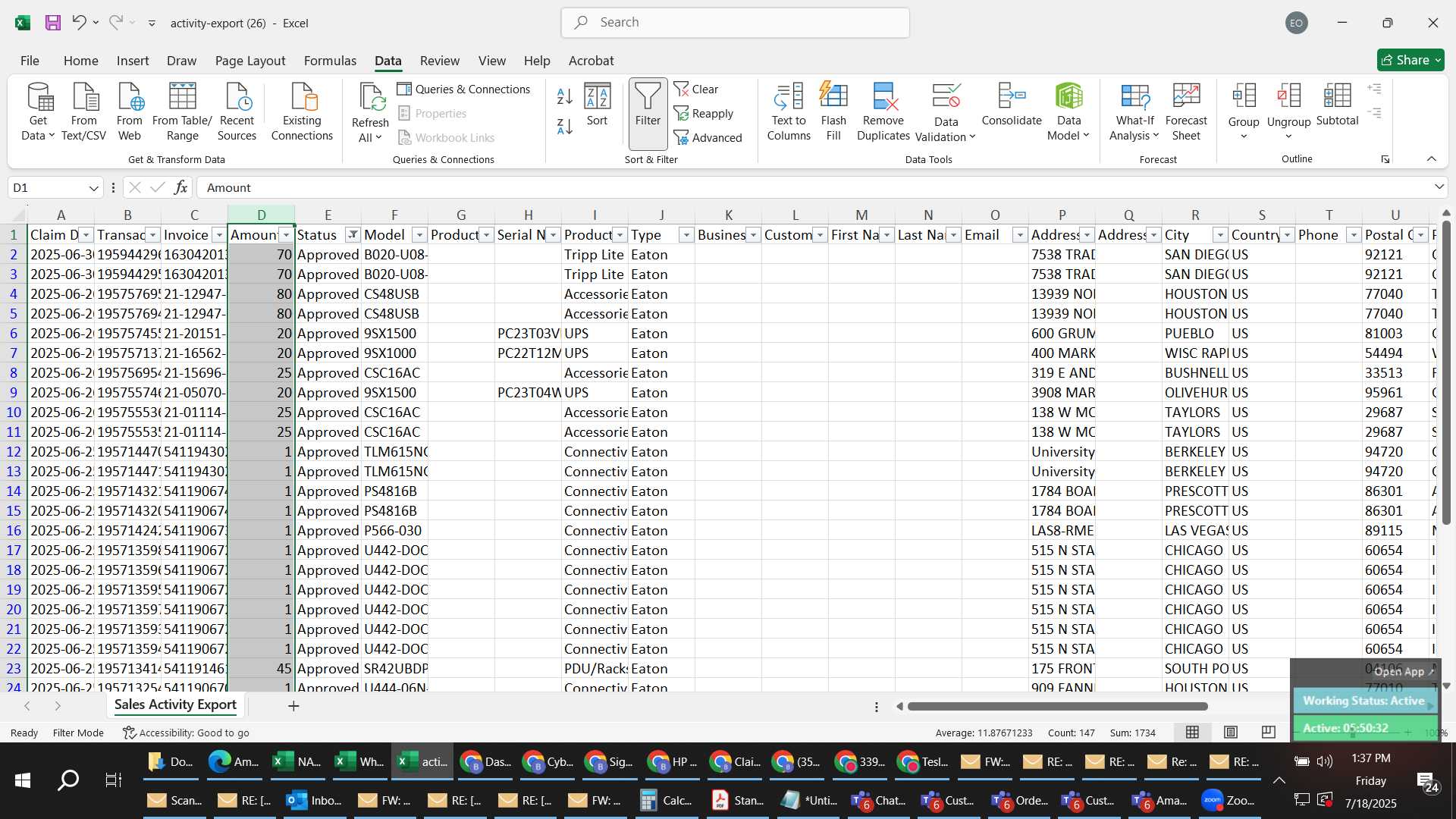Open Outline dialog launcher
1456x819 pixels.
click(1385, 159)
